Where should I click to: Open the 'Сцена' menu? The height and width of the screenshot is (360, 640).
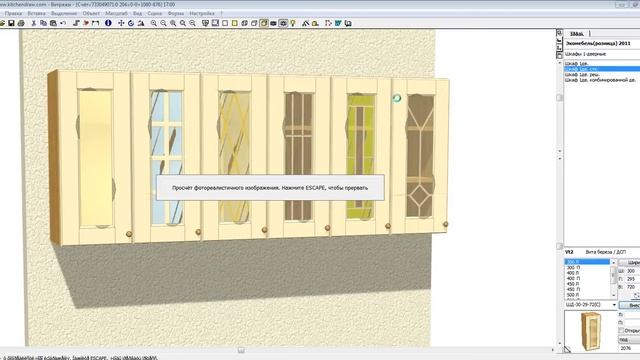[155, 13]
